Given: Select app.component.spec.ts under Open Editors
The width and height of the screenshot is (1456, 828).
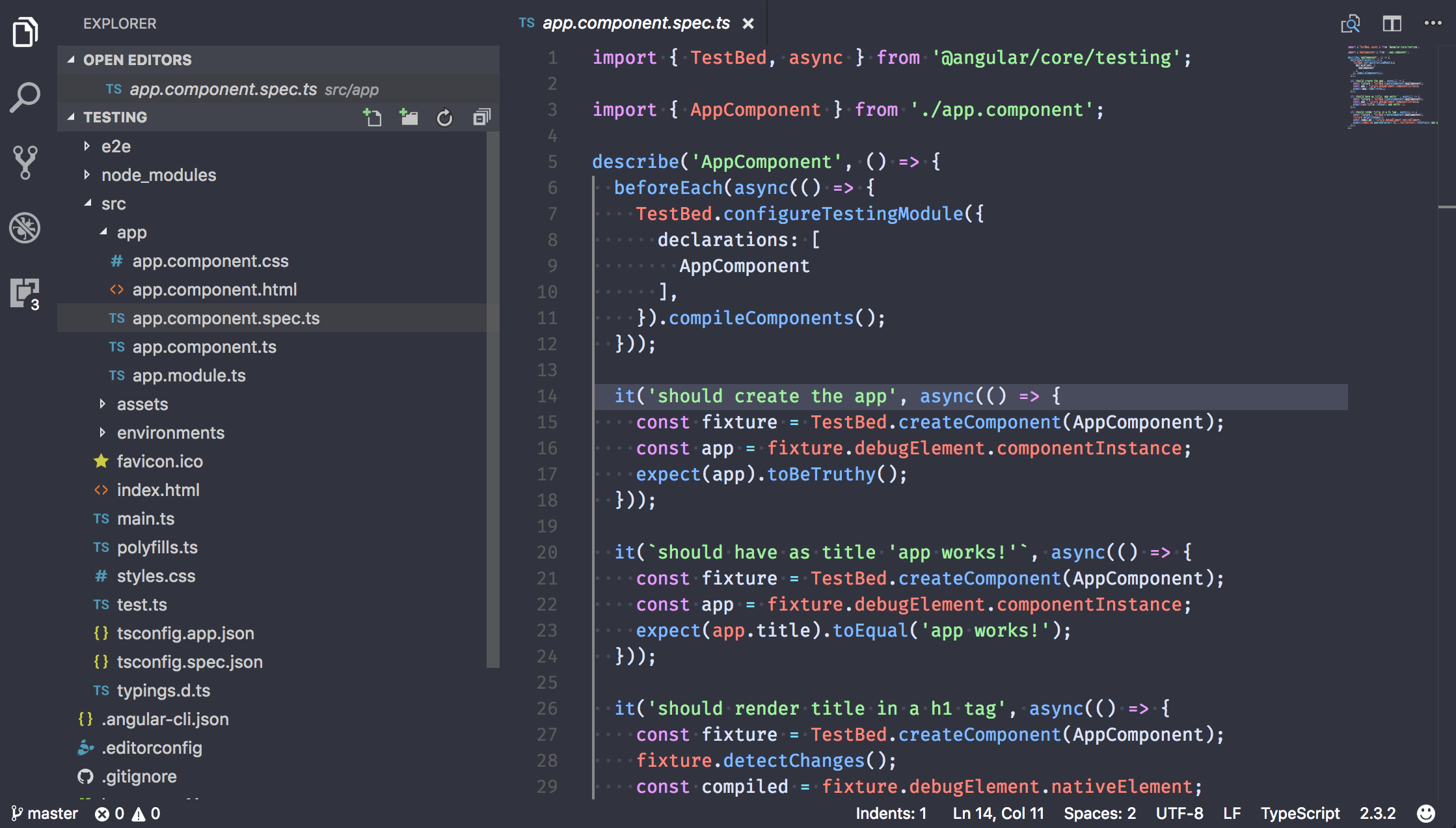Looking at the screenshot, I should [278, 89].
